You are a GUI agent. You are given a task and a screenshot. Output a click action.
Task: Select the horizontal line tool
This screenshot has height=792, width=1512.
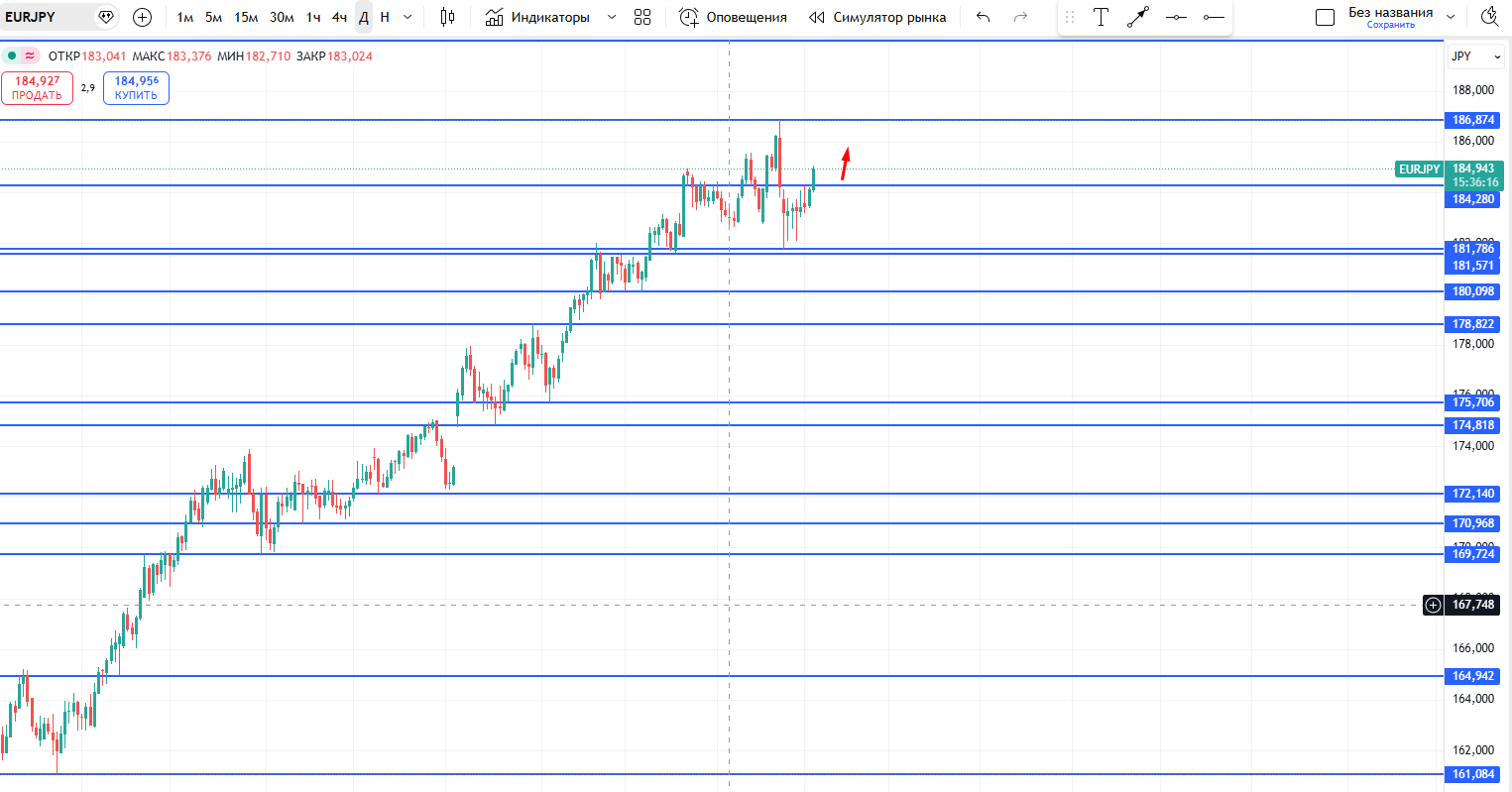(1176, 17)
